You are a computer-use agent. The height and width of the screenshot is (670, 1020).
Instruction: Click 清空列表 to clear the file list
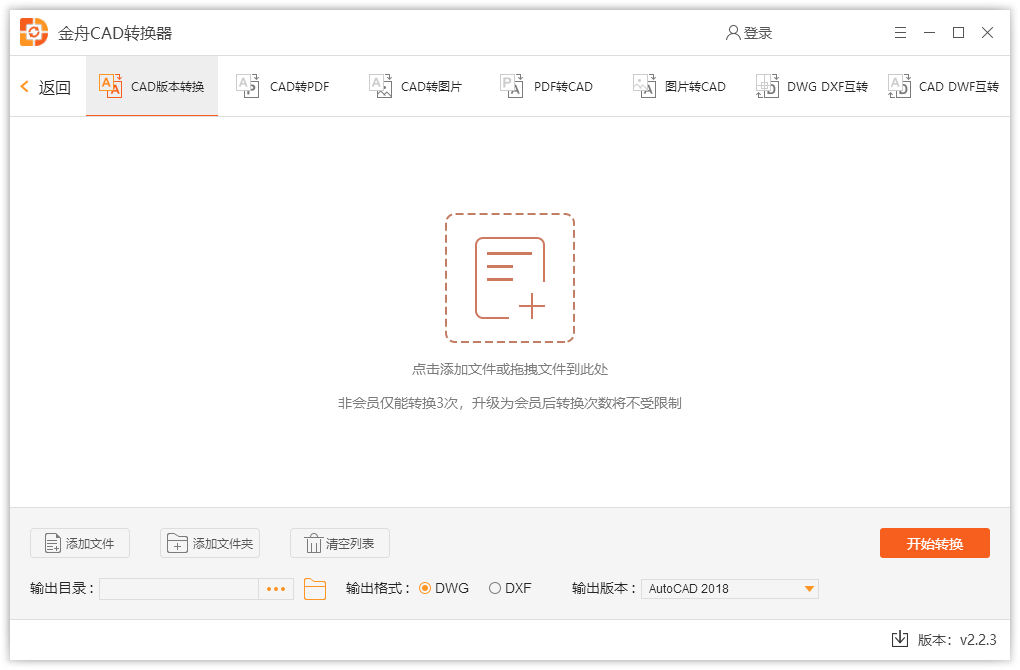[x=340, y=543]
